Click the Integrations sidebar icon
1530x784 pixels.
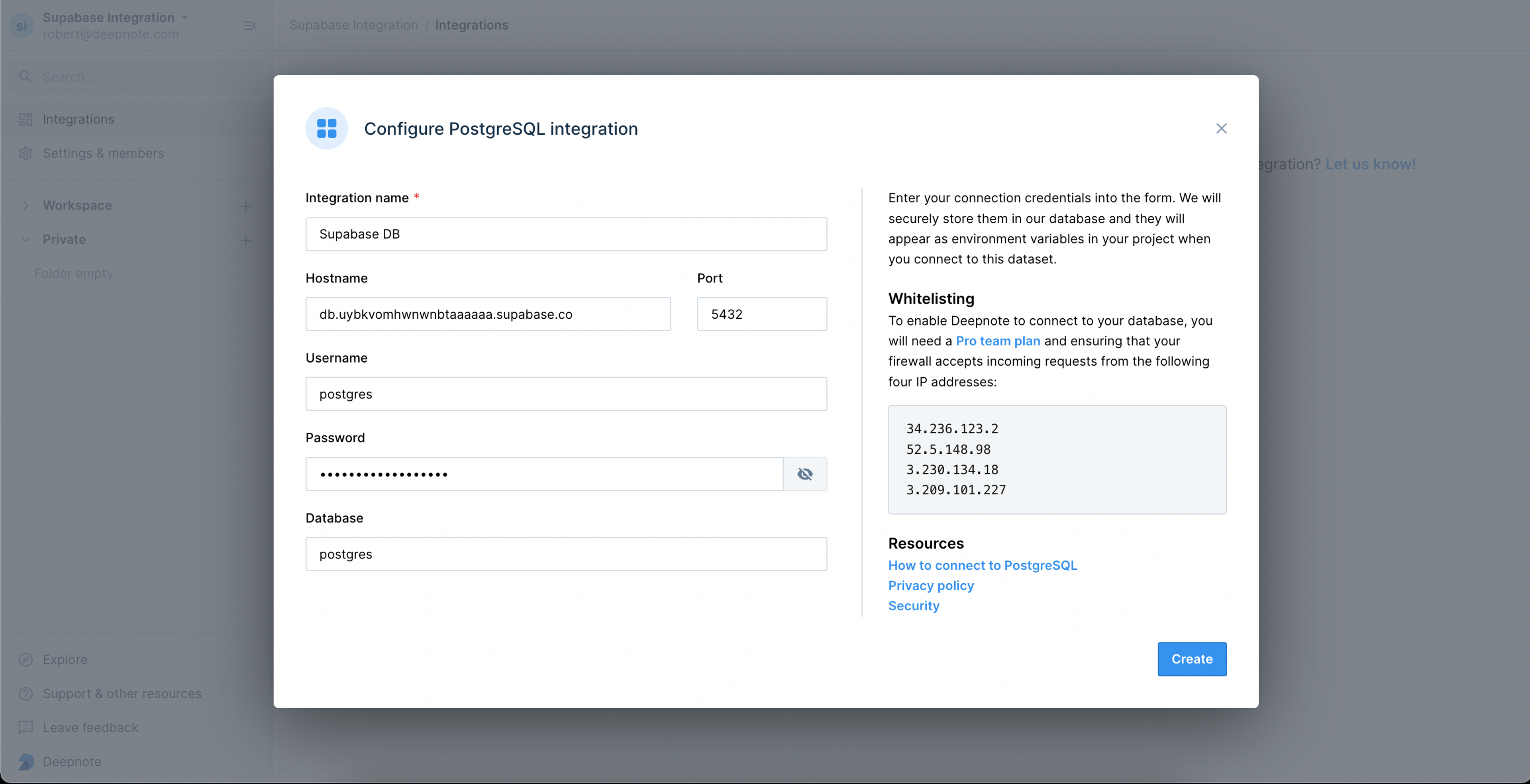(25, 120)
